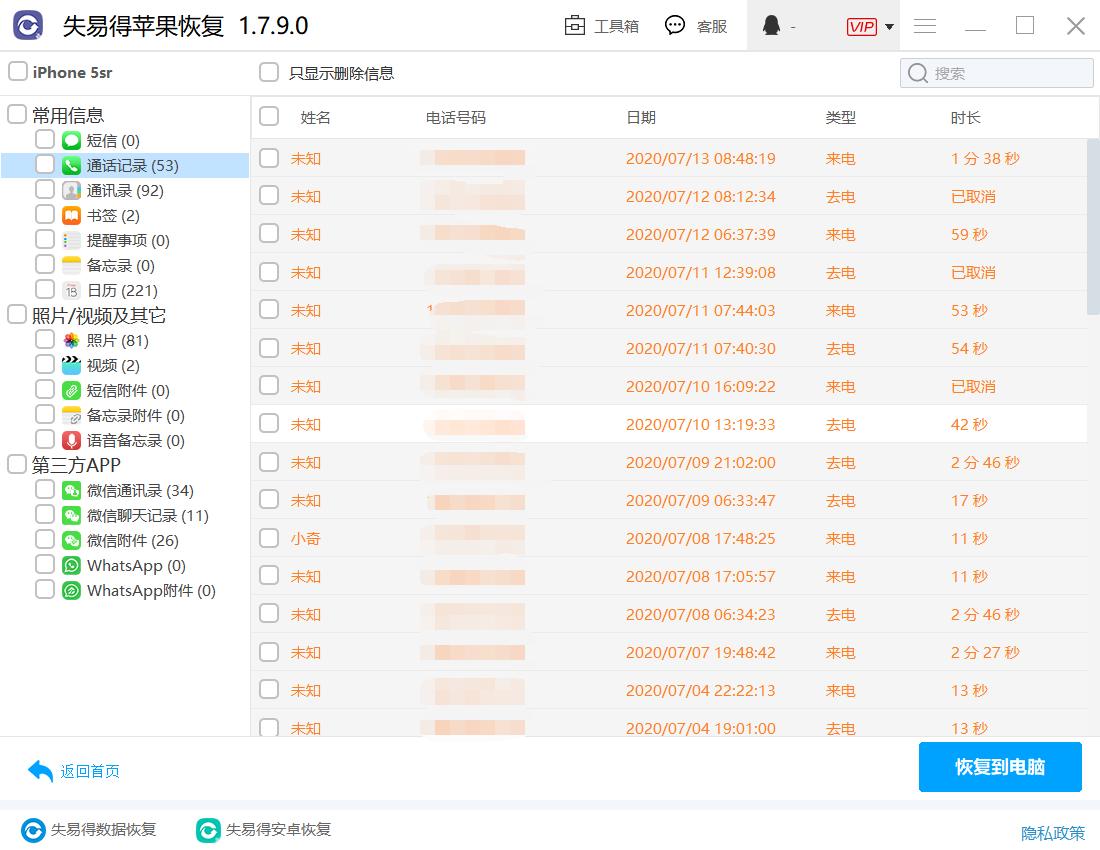Enable the 只显示删除信息 filter checkbox

(x=268, y=72)
